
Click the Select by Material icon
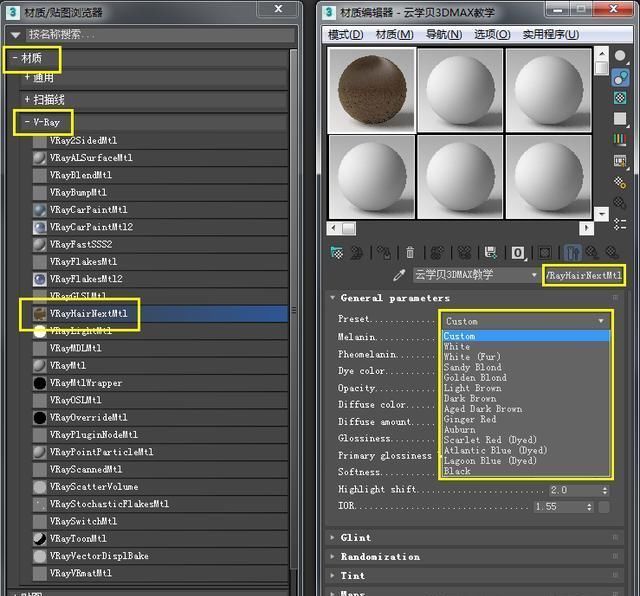[x=620, y=203]
